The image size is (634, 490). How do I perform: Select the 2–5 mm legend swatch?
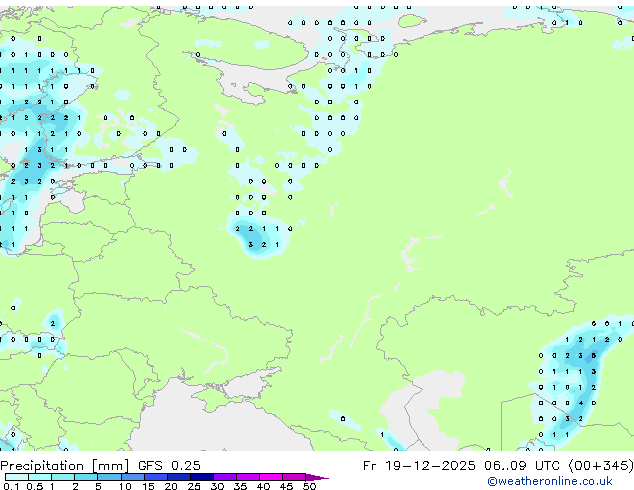pos(86,477)
